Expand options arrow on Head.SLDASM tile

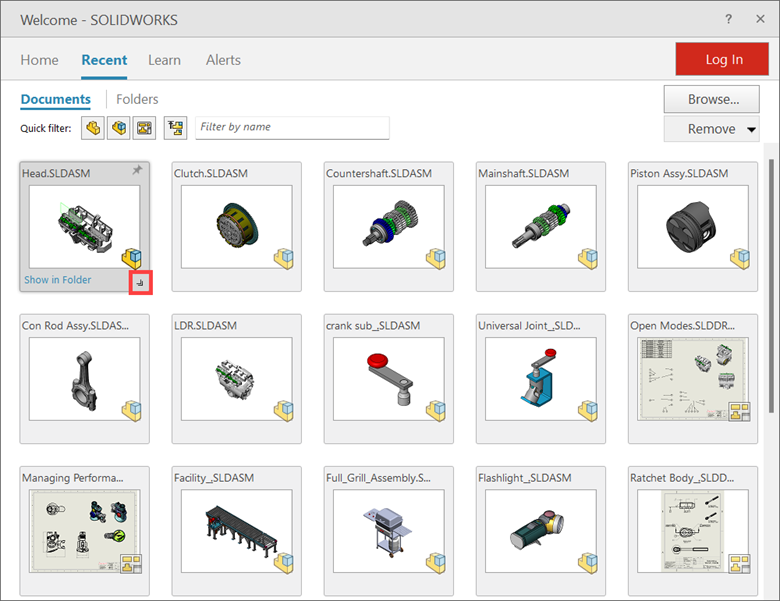[140, 283]
